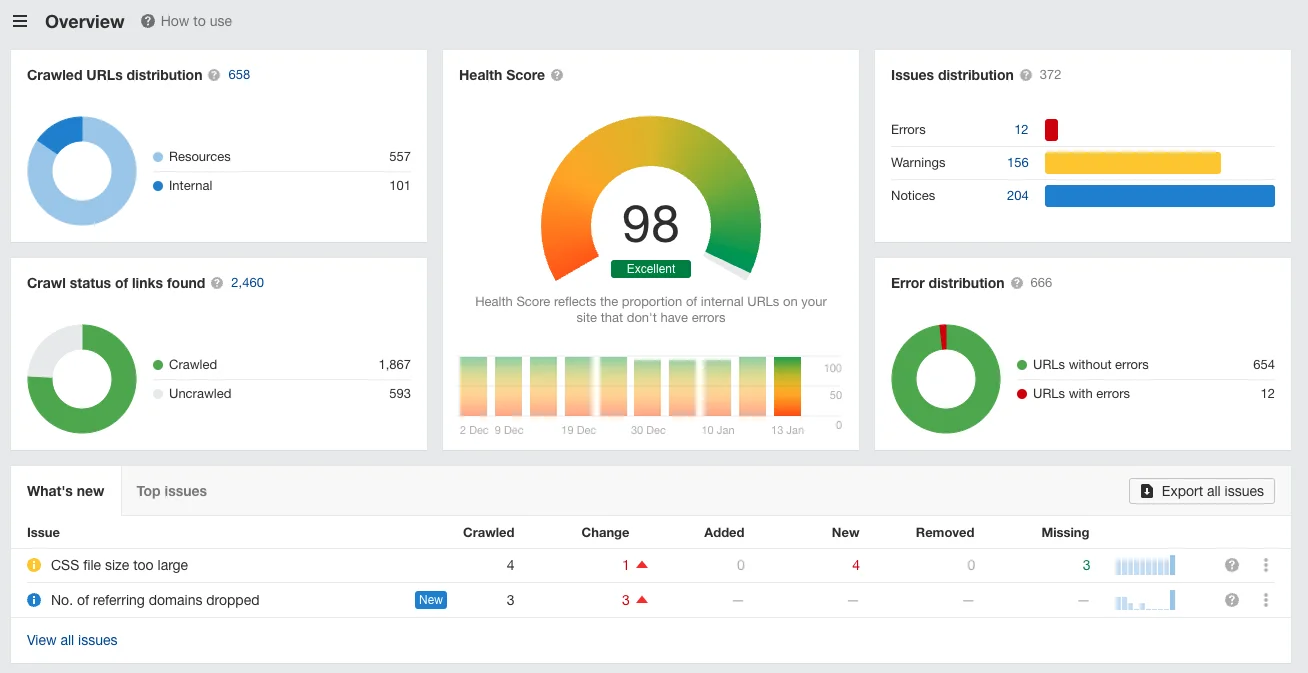Click help icon beside Issues distribution
The height and width of the screenshot is (673, 1308).
(x=1025, y=75)
